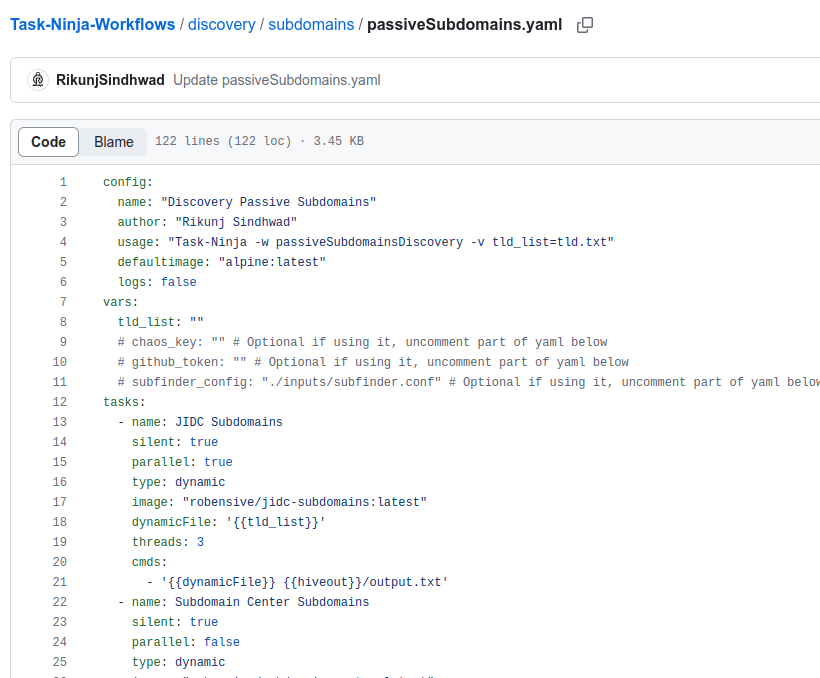Image resolution: width=820 pixels, height=678 pixels.
Task: Click 'name: Subdomain Center Subdomains' line
Action: click(x=244, y=602)
